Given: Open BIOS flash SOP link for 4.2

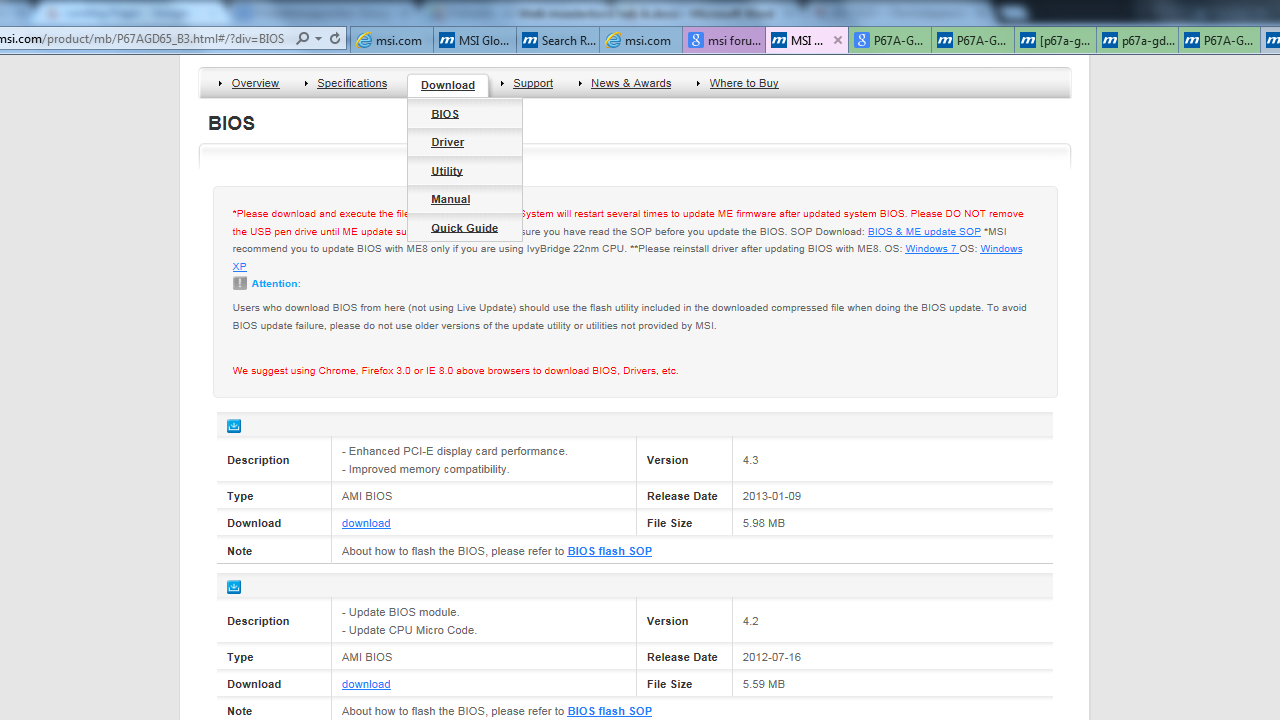Looking at the screenshot, I should (x=610, y=711).
